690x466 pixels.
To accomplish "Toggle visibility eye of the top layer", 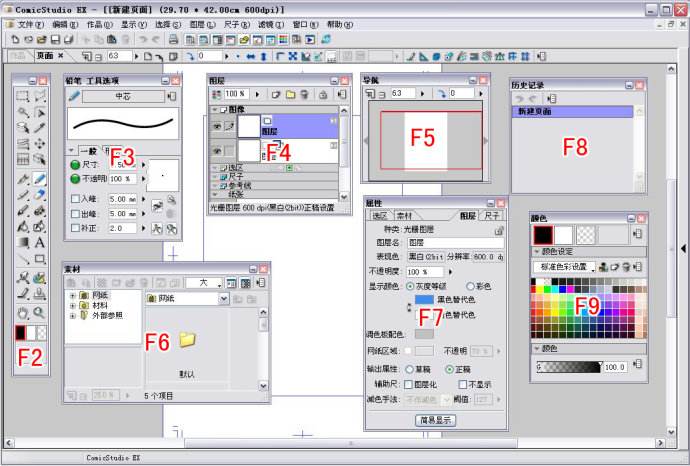I will point(216,127).
